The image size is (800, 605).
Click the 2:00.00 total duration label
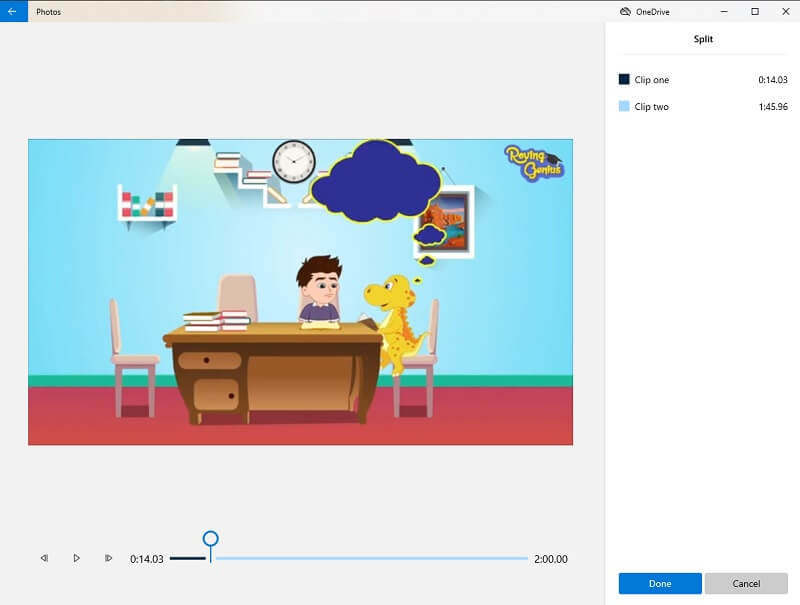pos(551,558)
